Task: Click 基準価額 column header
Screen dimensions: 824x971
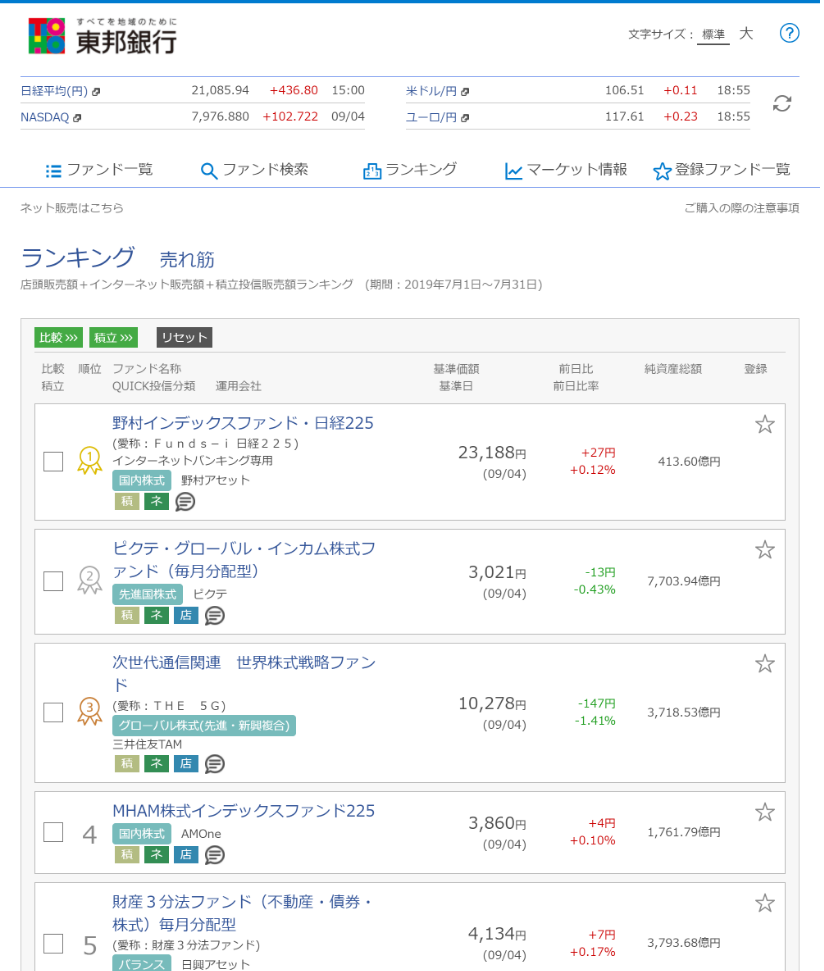Action: 456,369
